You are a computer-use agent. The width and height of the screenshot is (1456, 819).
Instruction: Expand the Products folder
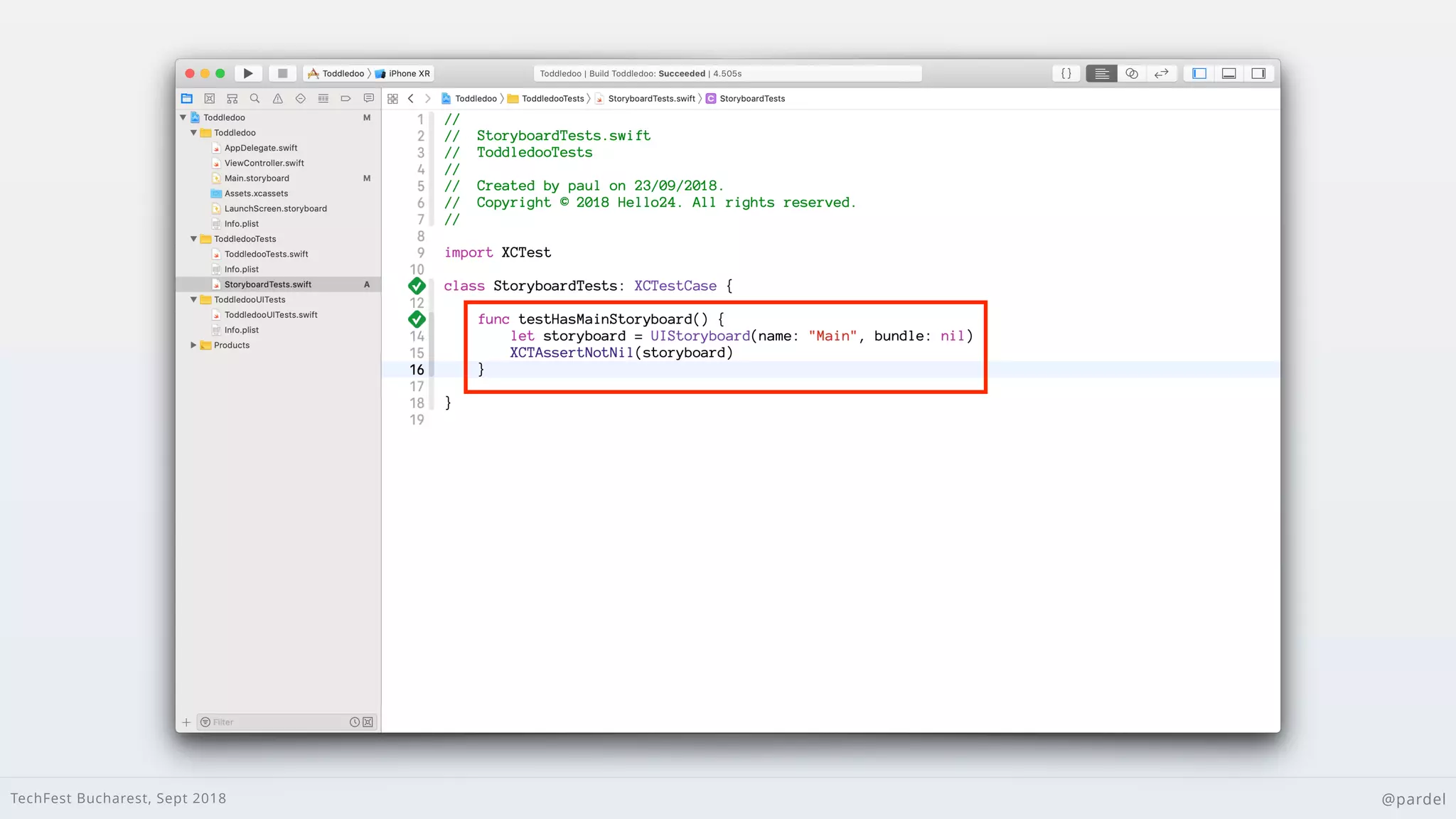click(x=193, y=345)
